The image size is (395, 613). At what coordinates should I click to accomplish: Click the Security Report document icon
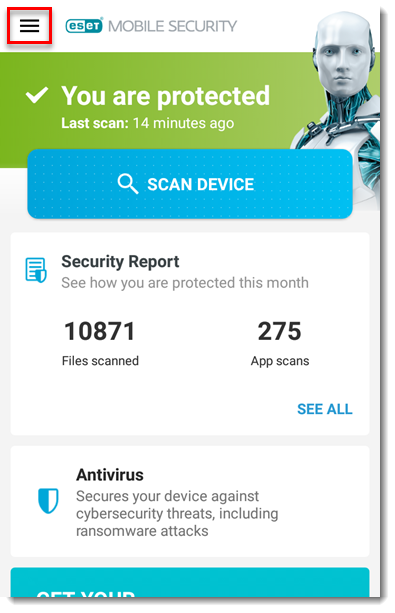(x=36, y=270)
